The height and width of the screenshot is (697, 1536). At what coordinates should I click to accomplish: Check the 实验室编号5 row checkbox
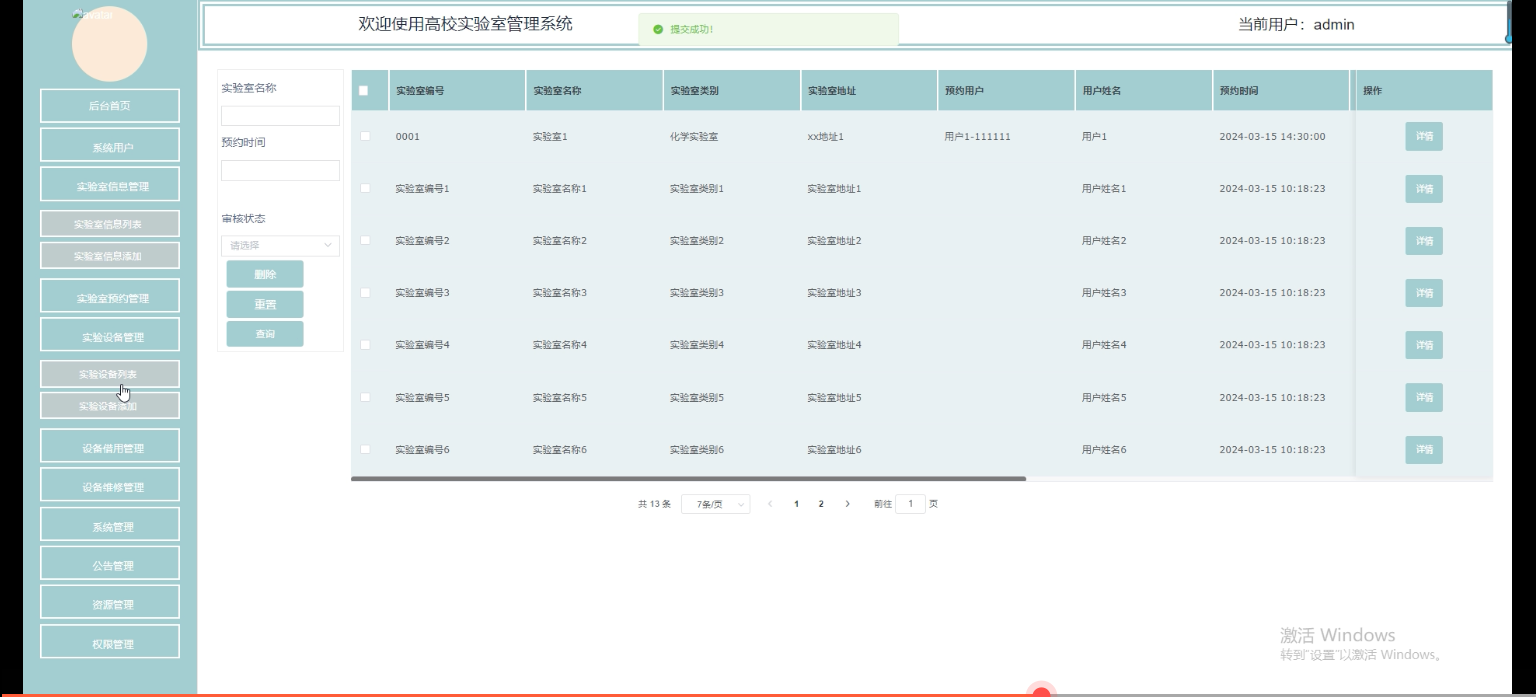pos(365,397)
